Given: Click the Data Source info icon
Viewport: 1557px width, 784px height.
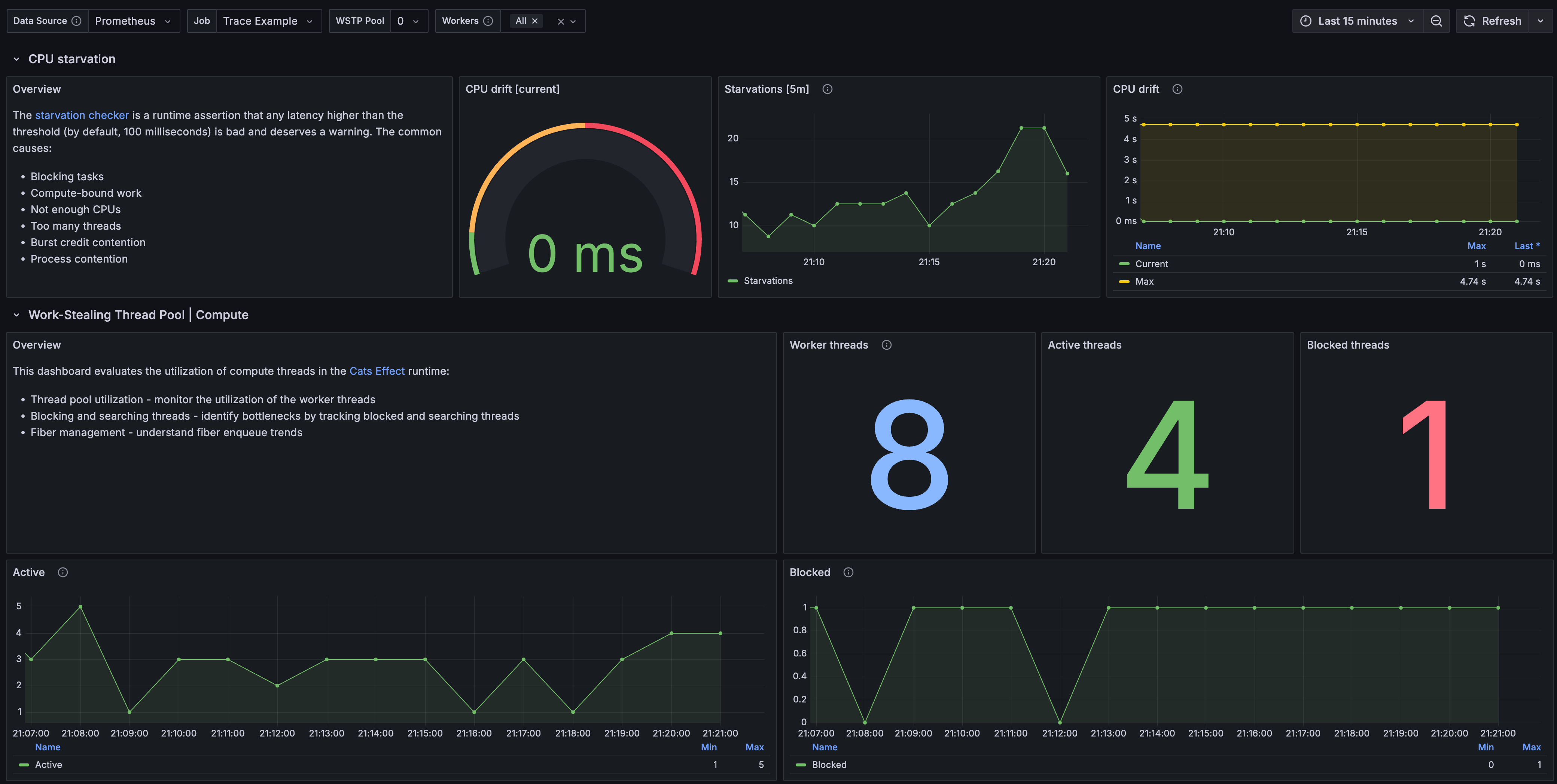Looking at the screenshot, I should point(77,21).
